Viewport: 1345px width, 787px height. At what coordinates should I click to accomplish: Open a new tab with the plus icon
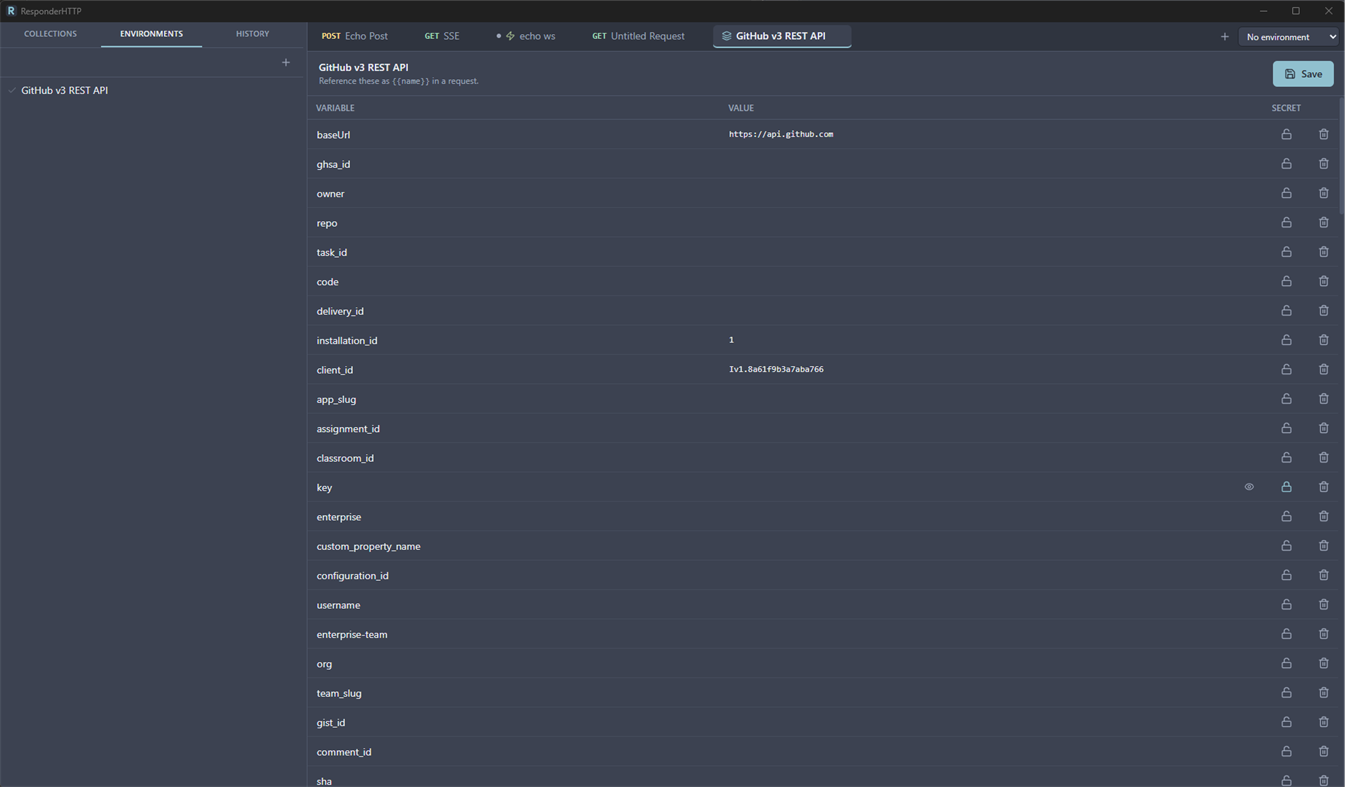coord(1224,37)
